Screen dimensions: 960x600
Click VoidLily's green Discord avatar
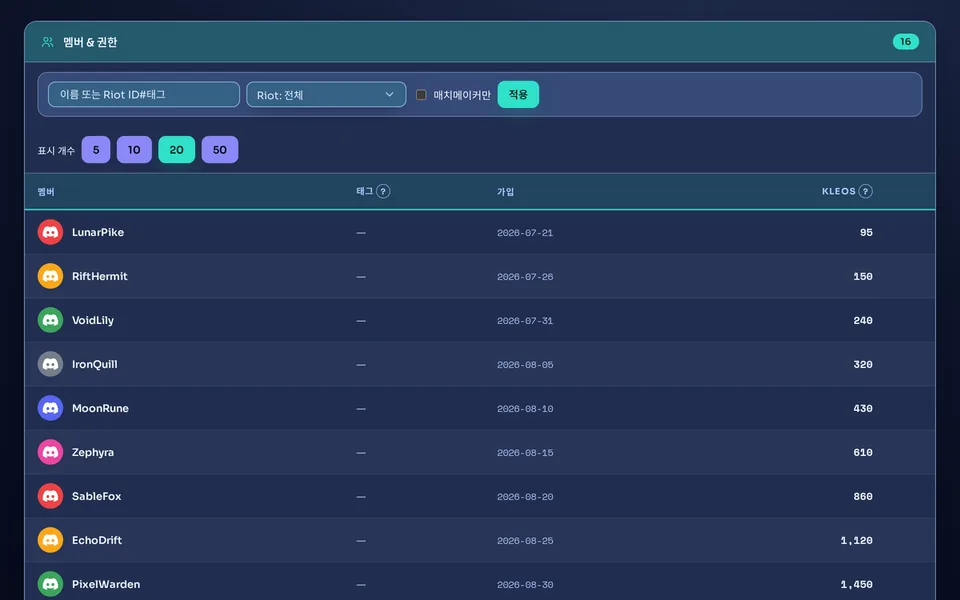[50, 320]
